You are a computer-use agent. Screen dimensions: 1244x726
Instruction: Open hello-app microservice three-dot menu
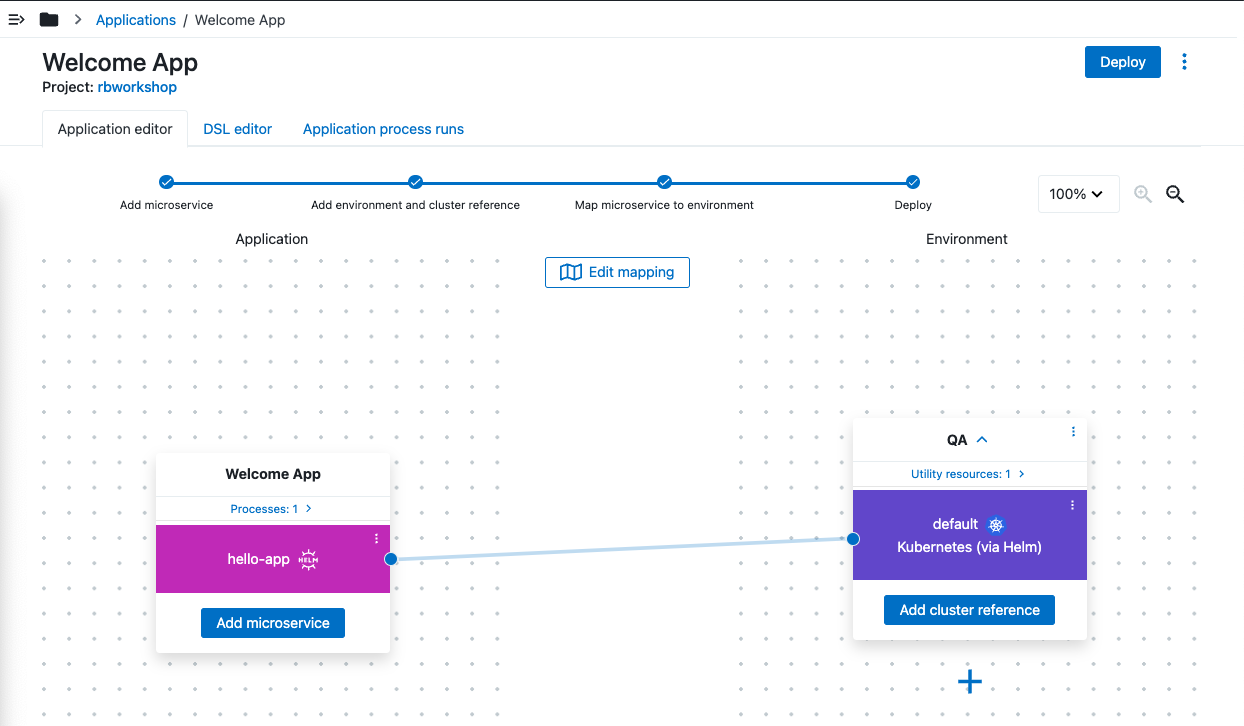click(376, 538)
